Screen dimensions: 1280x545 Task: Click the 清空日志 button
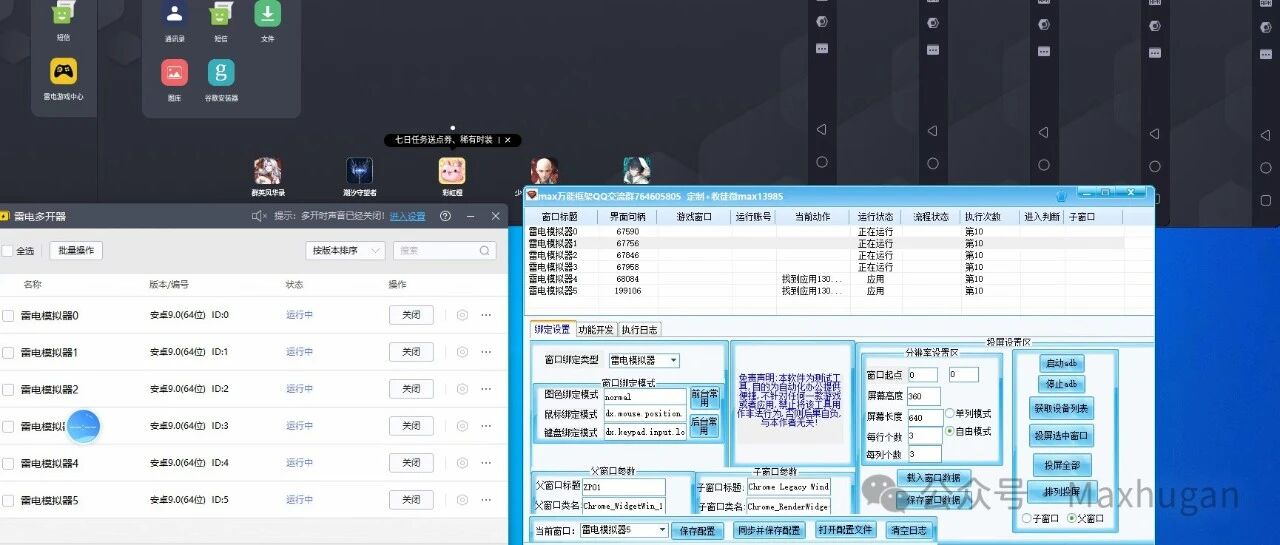[909, 530]
